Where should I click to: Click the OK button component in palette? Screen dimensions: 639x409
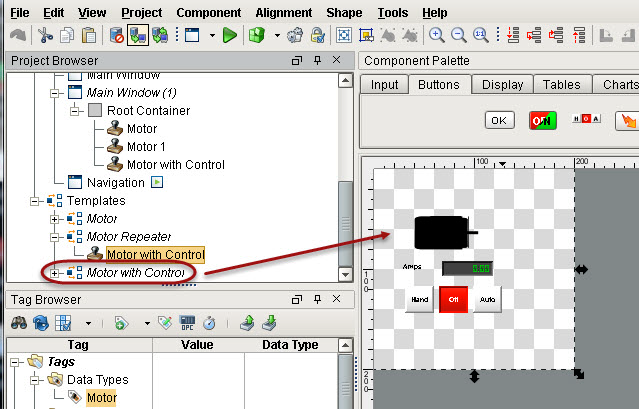pyautogui.click(x=499, y=121)
